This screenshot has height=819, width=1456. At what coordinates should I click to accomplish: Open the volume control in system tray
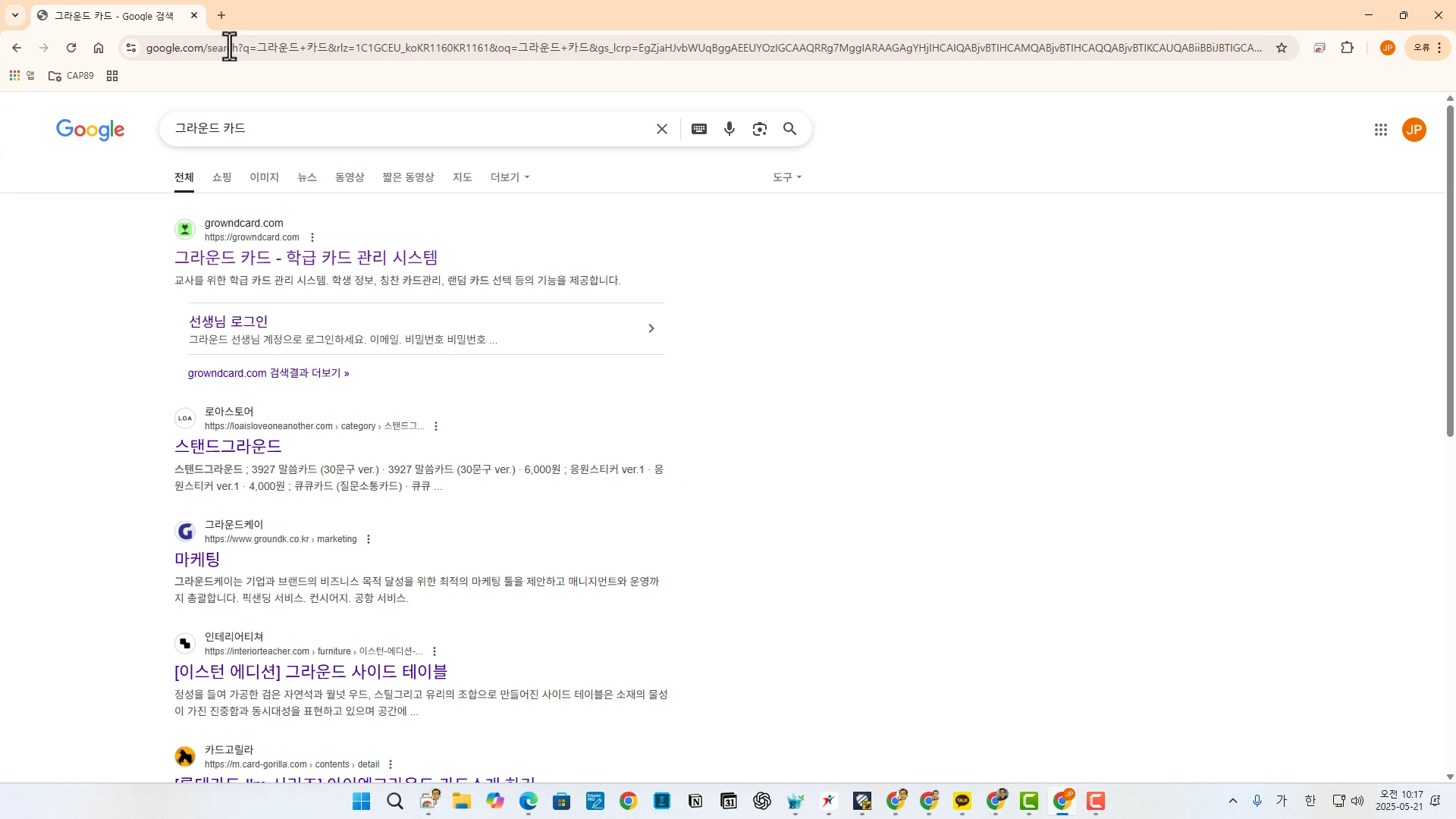(1357, 801)
